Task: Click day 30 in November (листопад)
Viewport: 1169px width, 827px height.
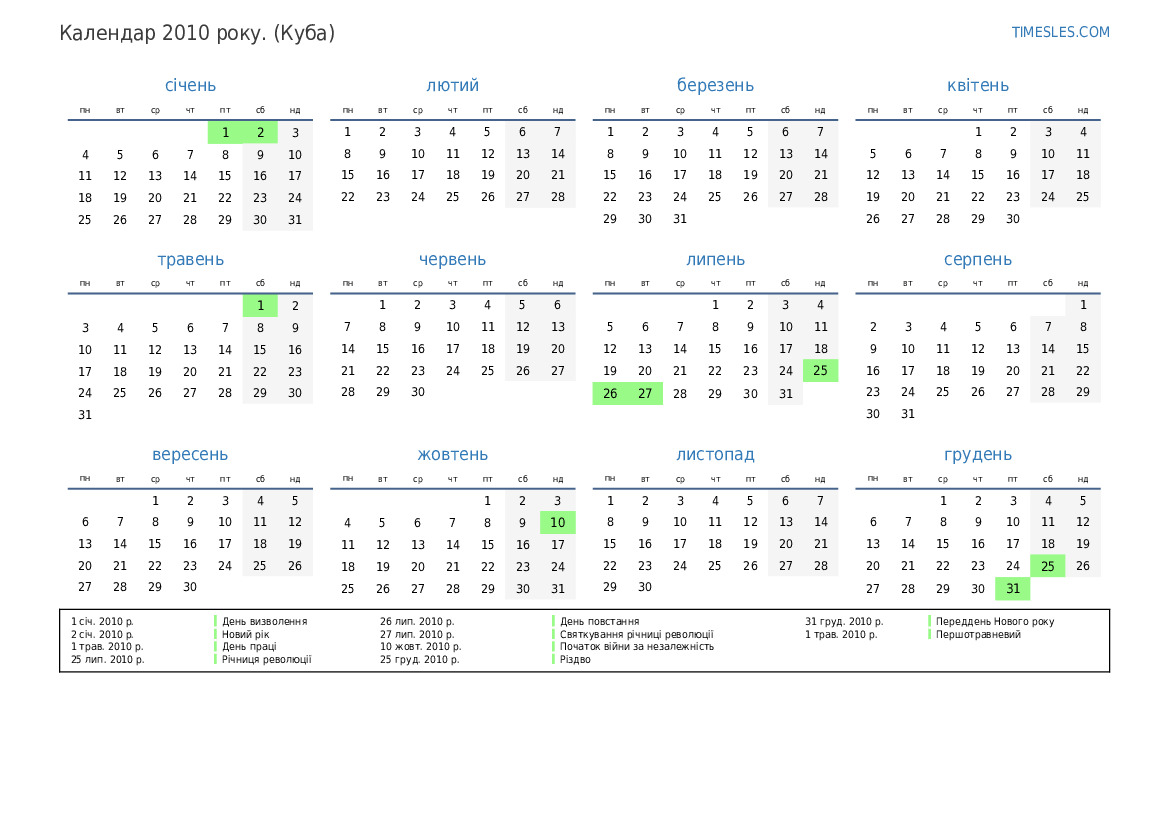Action: (x=645, y=587)
